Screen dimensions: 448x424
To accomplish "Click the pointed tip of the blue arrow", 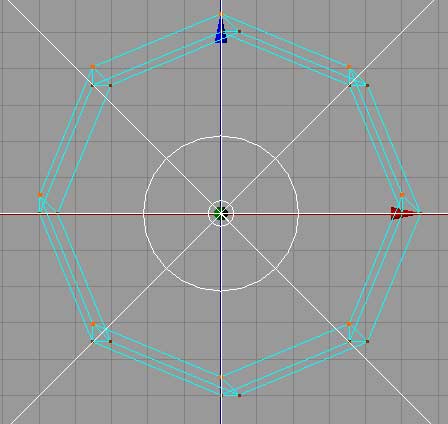I will [221, 17].
